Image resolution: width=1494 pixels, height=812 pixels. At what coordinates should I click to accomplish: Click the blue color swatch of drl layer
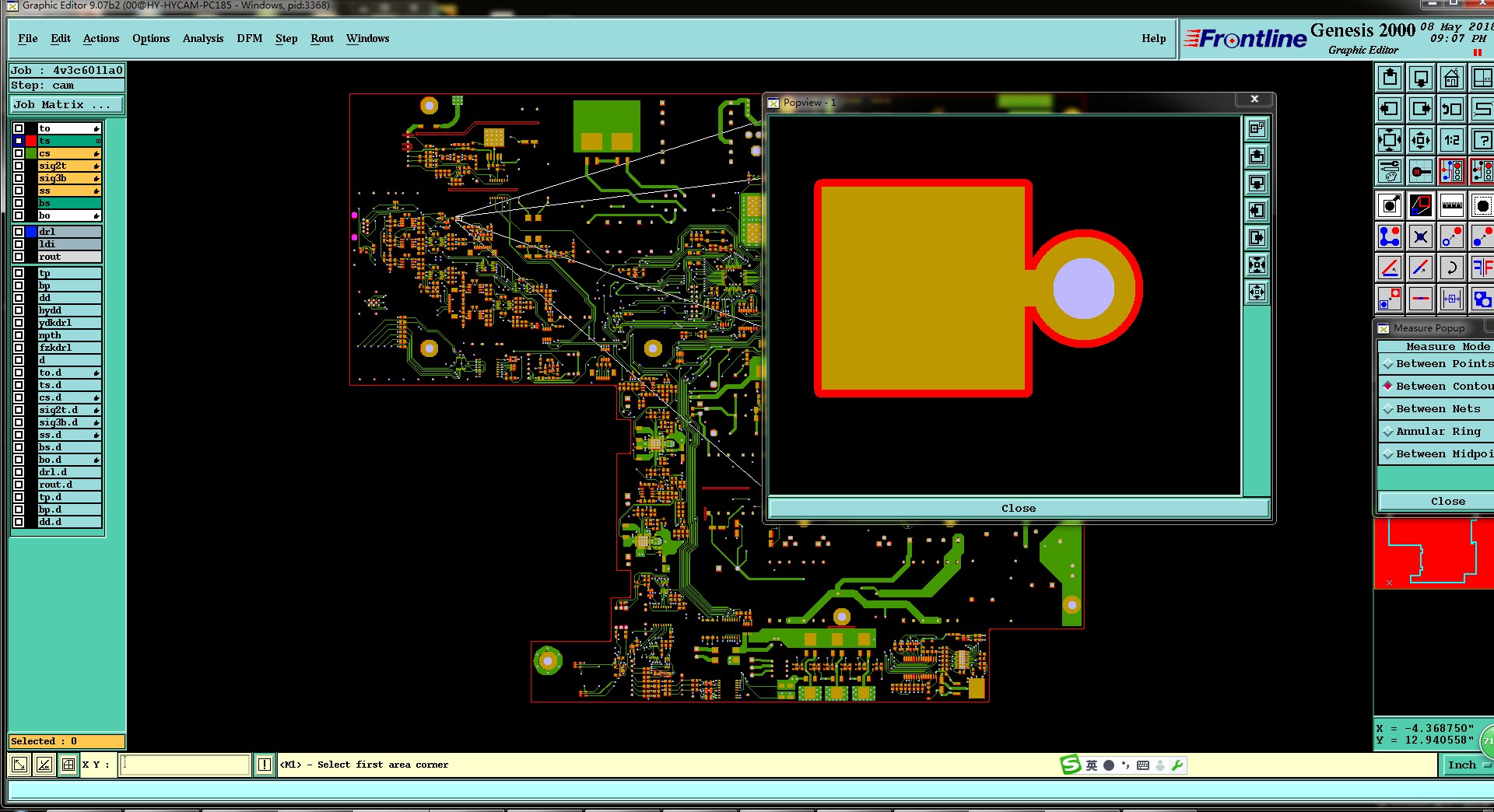coord(31,232)
